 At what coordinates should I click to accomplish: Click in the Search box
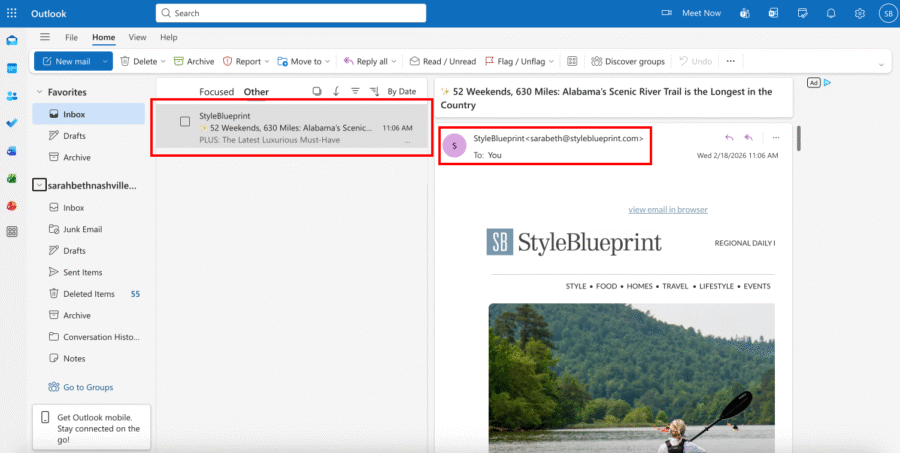pos(290,13)
